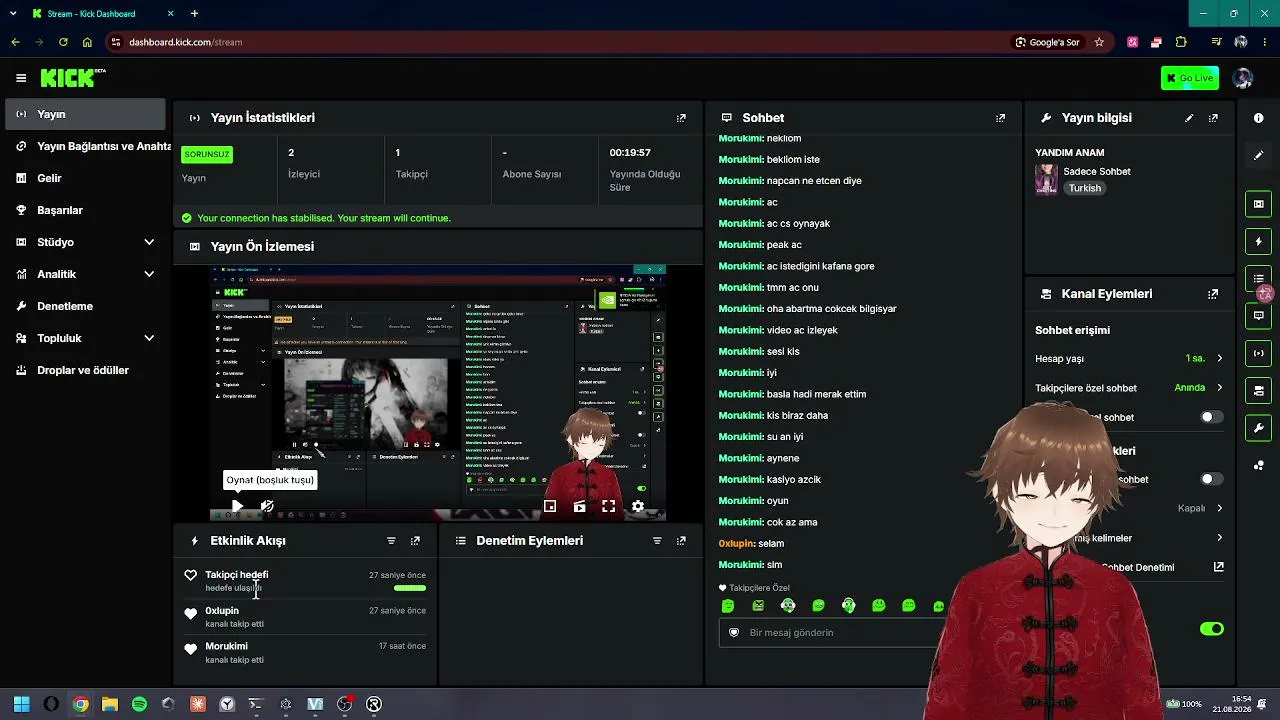Open chat settings icon beside message box
The height and width of the screenshot is (720, 1280).
point(734,633)
